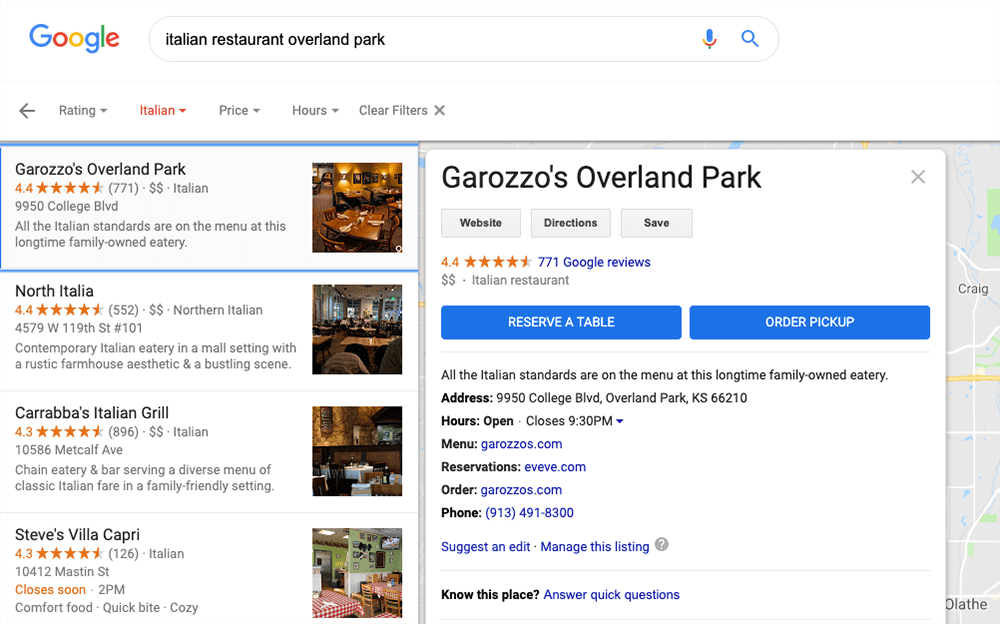Clear all filters
This screenshot has width=1000, height=624.
click(x=402, y=110)
